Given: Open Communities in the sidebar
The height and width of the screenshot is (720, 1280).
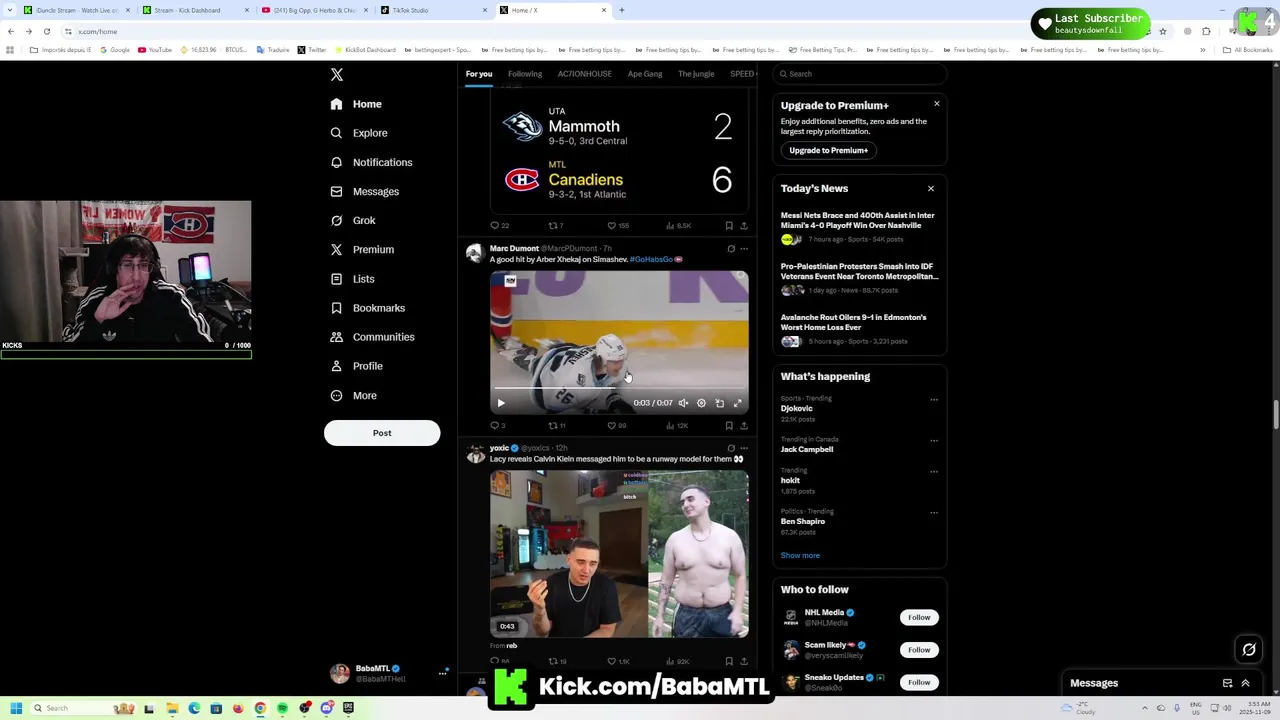Looking at the screenshot, I should (371, 337).
